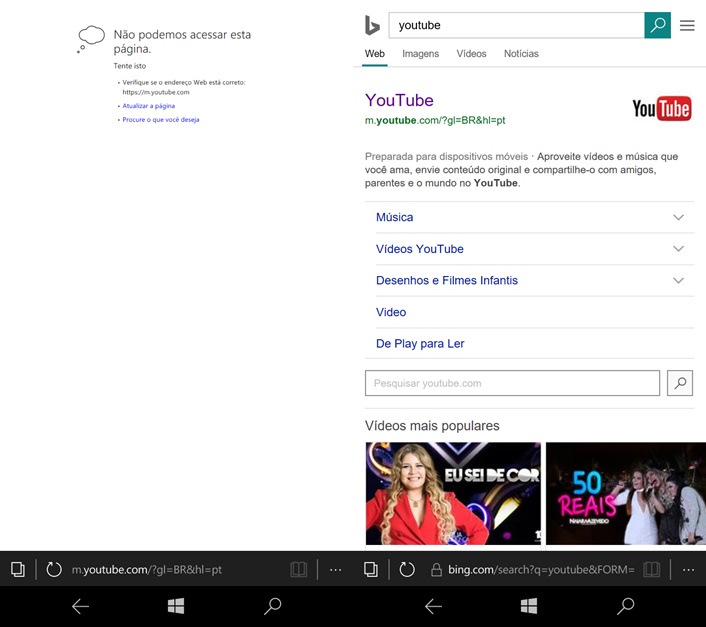Expand Desenhos e Filmes Infantis chevron
This screenshot has height=627, width=706.
pyautogui.click(x=678, y=280)
